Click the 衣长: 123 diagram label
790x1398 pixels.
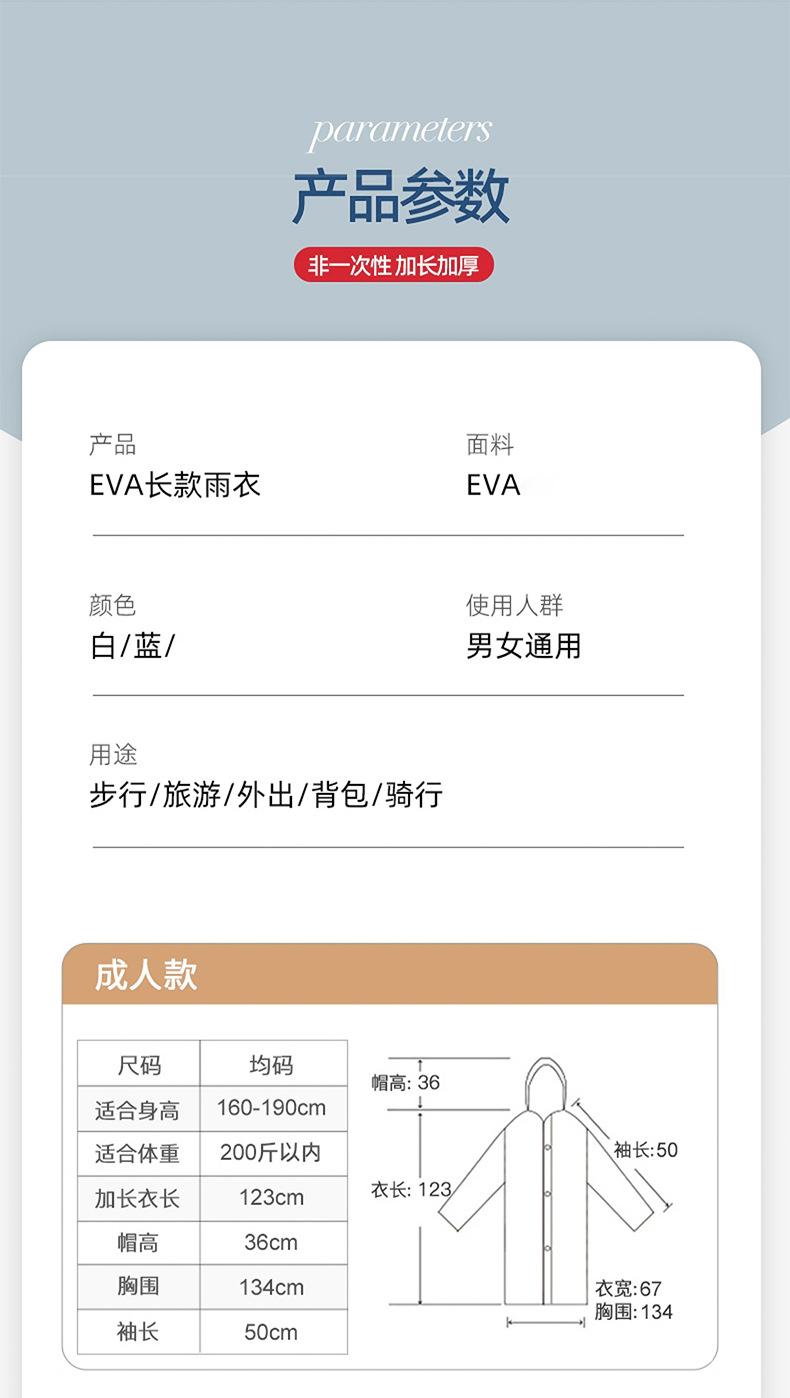coord(411,1190)
